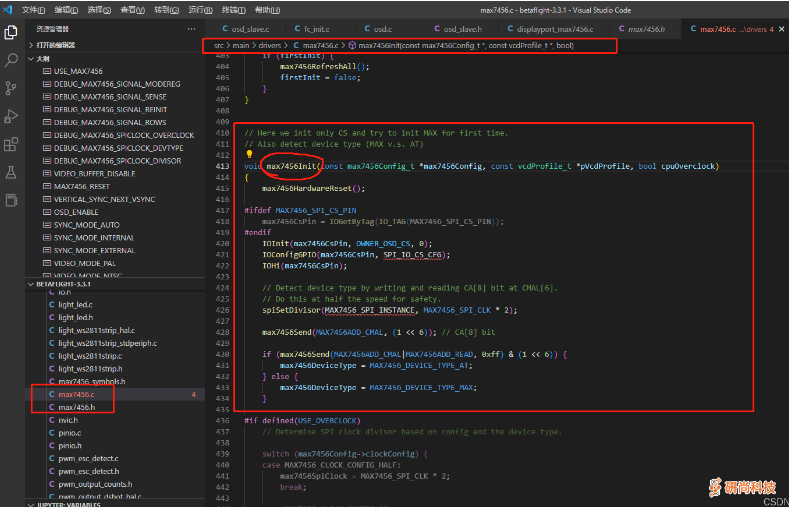The height and width of the screenshot is (507, 789).
Task: Open the 文件 (File) menu
Action: click(34, 8)
